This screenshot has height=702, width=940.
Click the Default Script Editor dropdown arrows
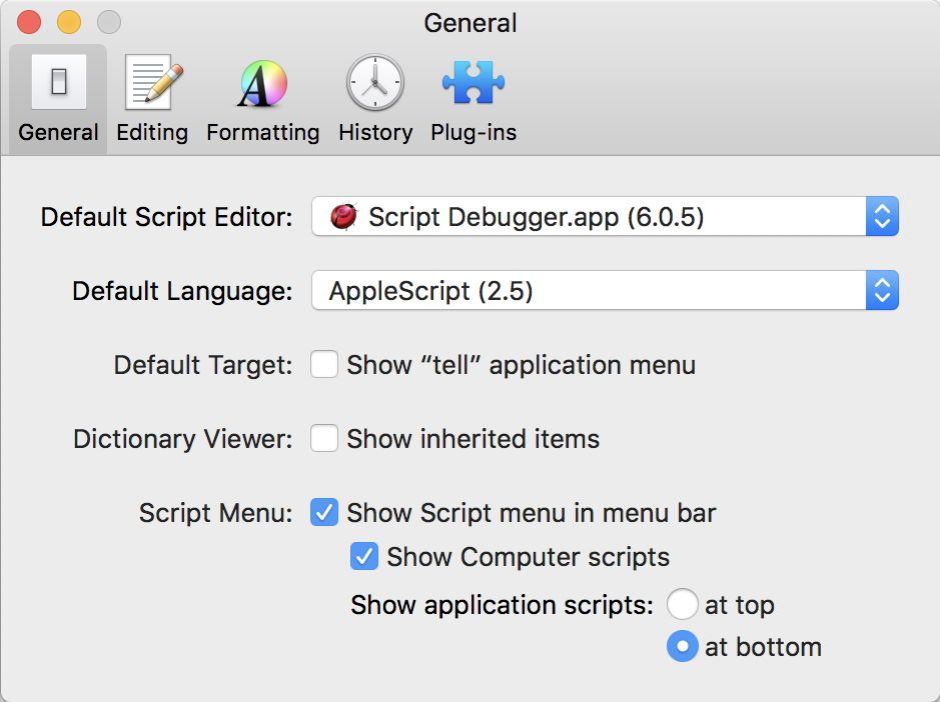point(882,217)
